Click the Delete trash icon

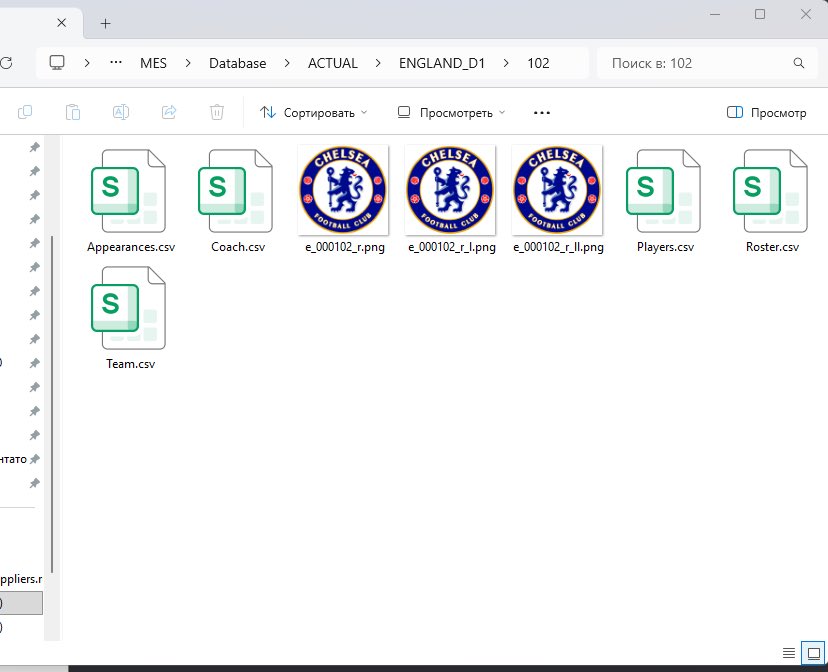[x=217, y=112]
